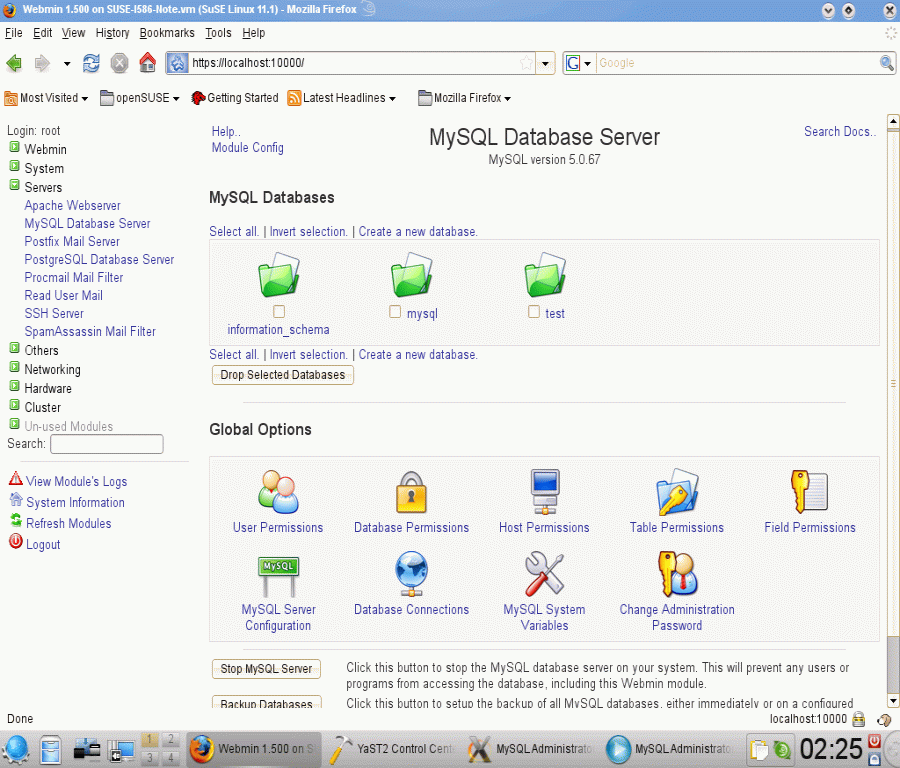Open the mysql database folder icon
Screen dimensions: 900x768
(x=412, y=275)
